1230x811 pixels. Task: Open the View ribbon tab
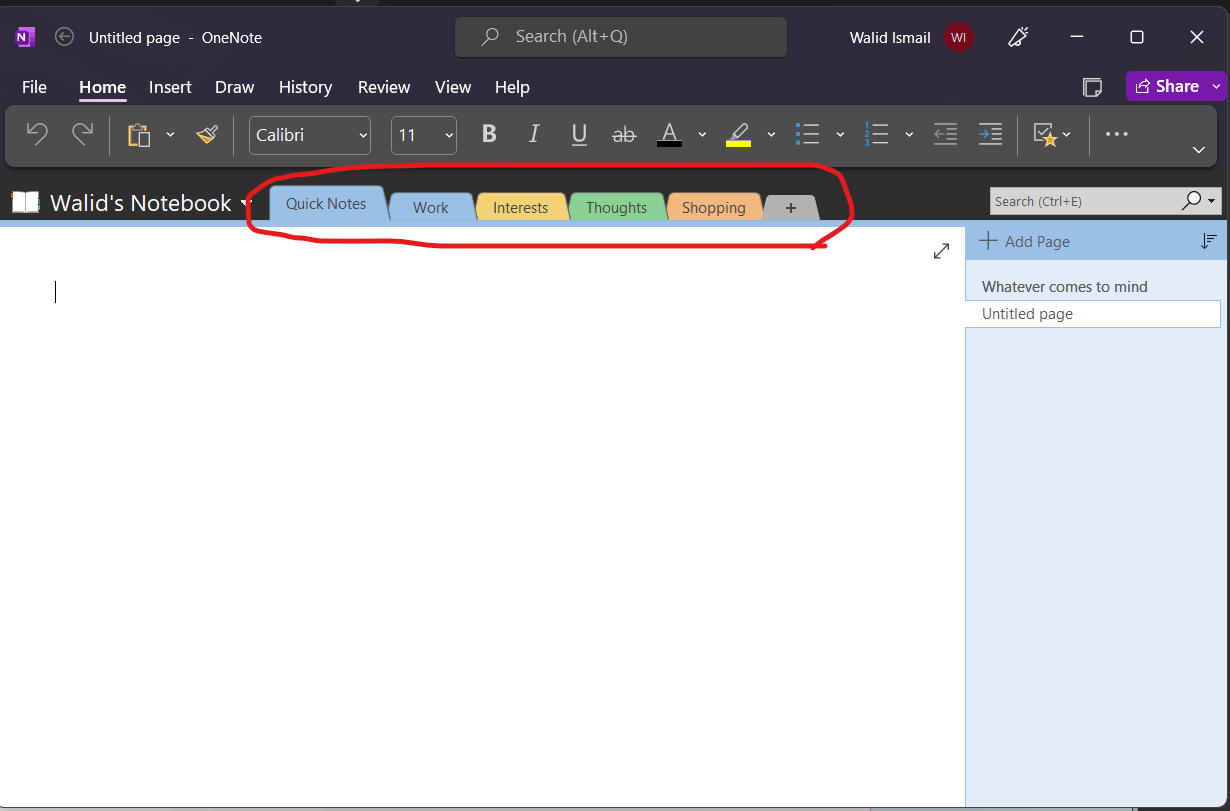click(453, 87)
